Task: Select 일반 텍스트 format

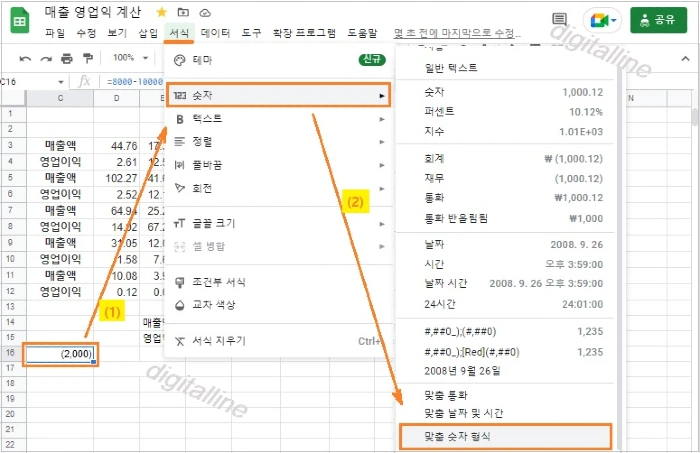Action: click(x=505, y=68)
